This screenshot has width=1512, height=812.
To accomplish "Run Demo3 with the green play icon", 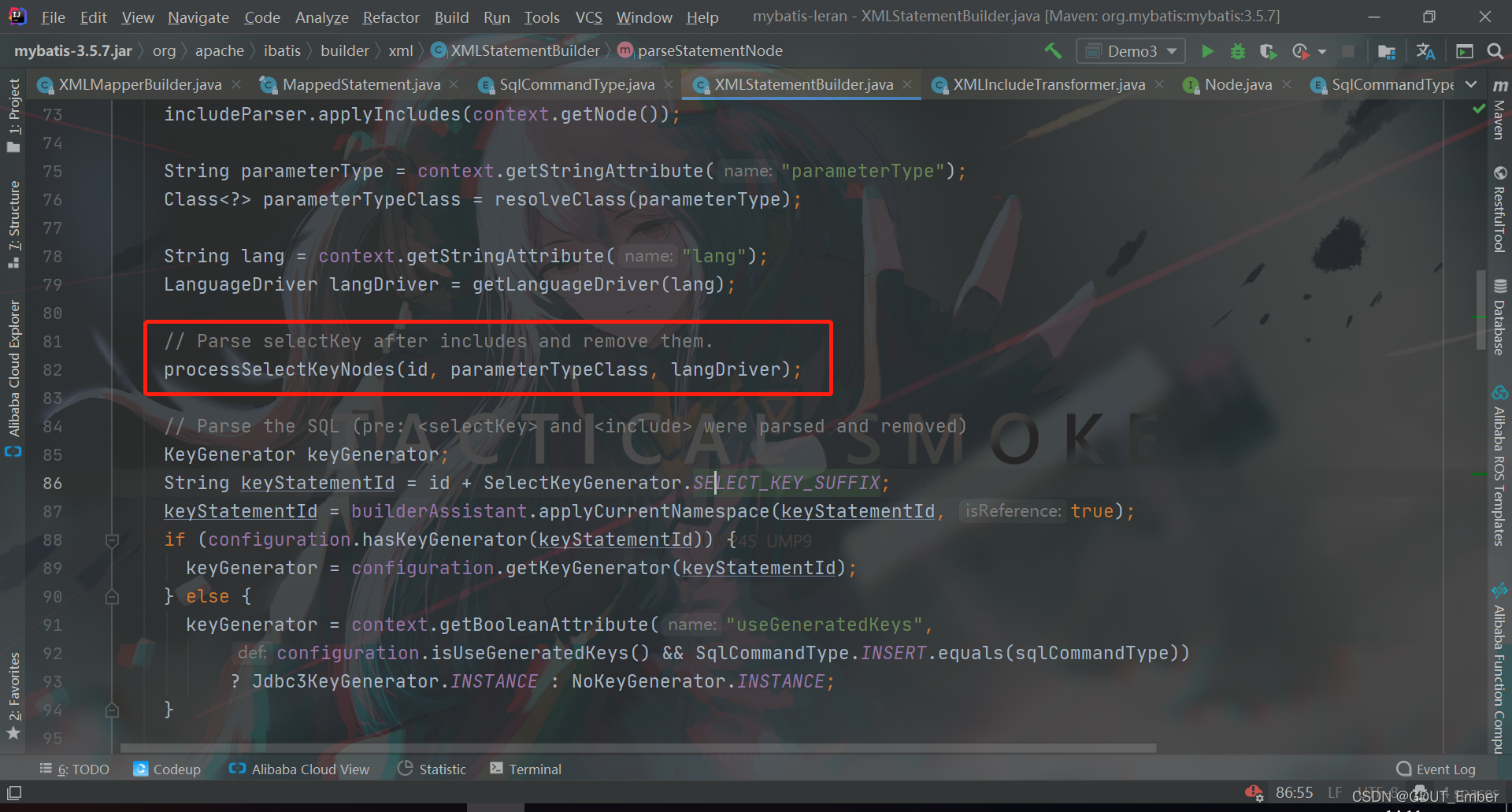I will (1206, 51).
